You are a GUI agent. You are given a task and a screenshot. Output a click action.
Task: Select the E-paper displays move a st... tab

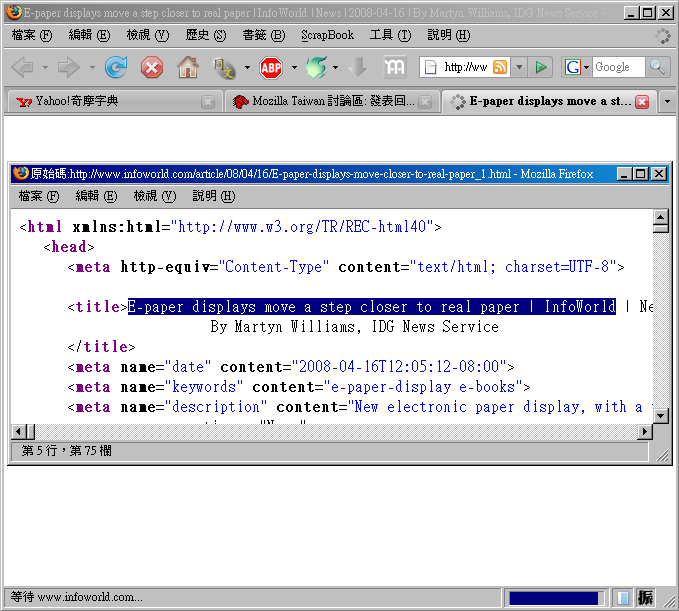(x=549, y=101)
